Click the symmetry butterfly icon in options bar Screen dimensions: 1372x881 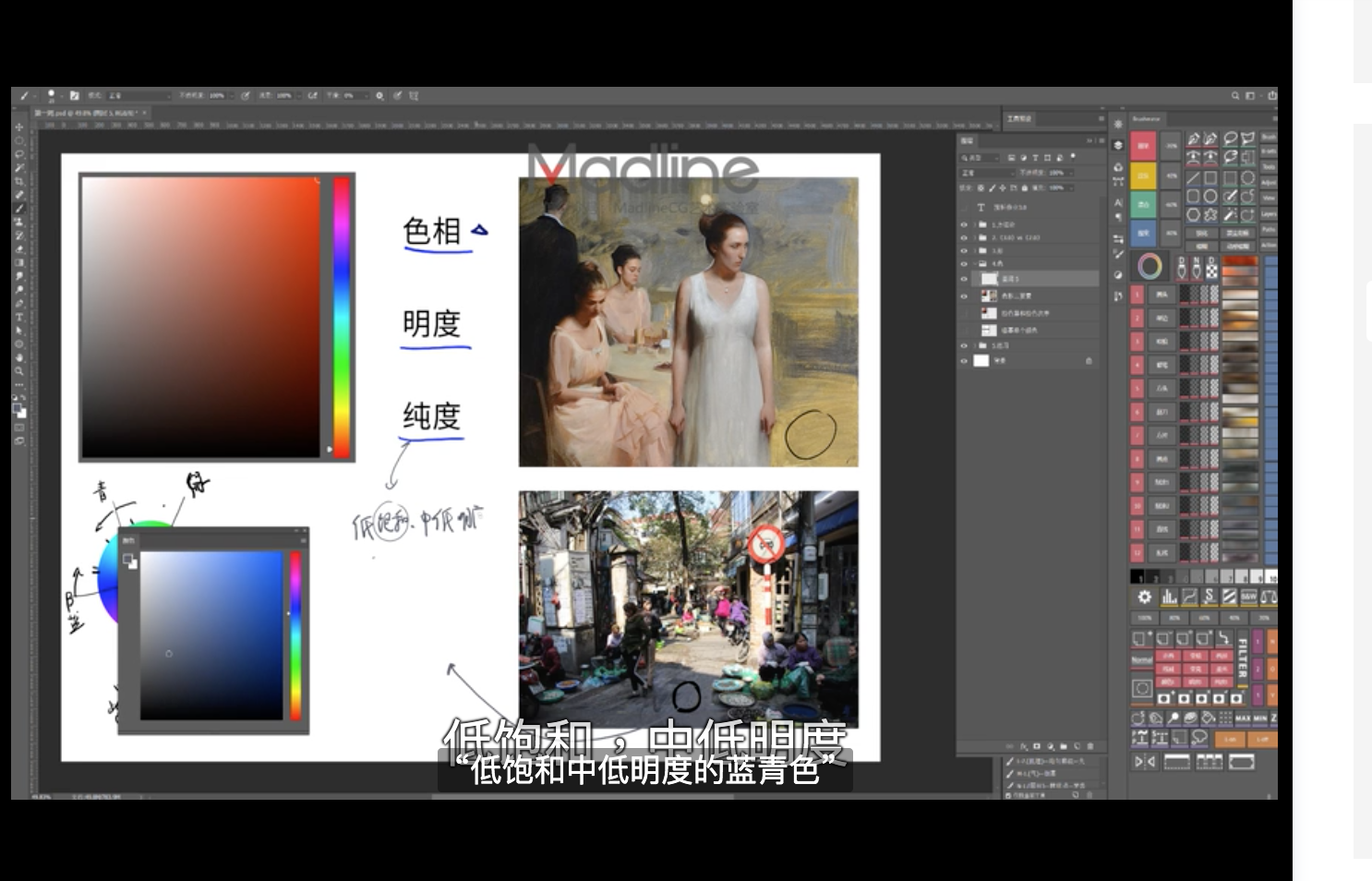[x=414, y=96]
